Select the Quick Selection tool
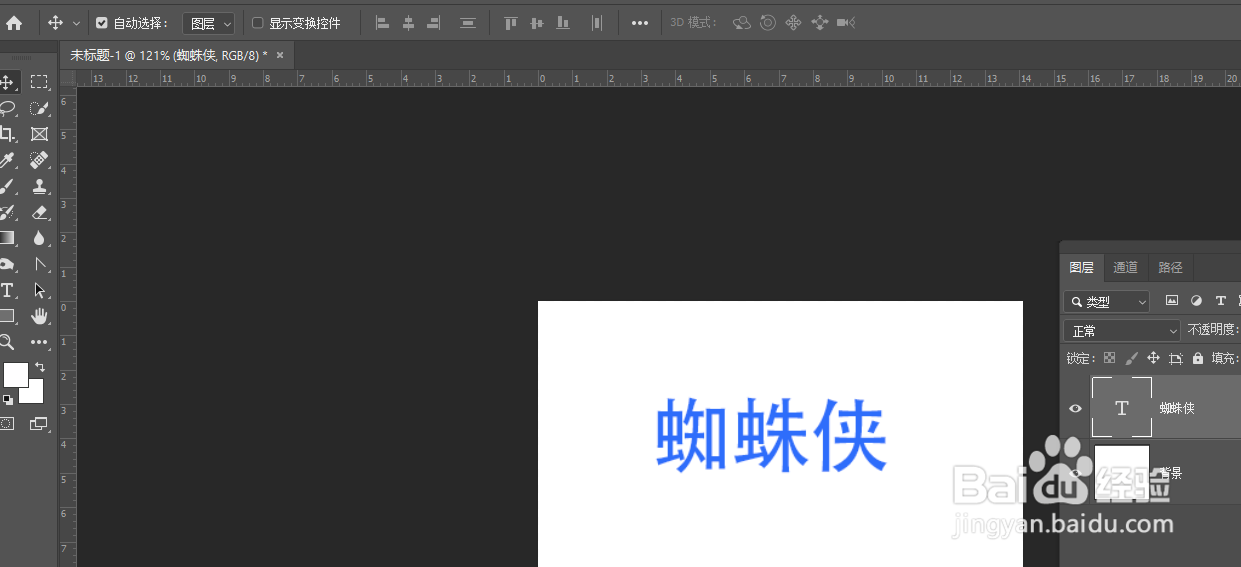1241x567 pixels. 39,108
